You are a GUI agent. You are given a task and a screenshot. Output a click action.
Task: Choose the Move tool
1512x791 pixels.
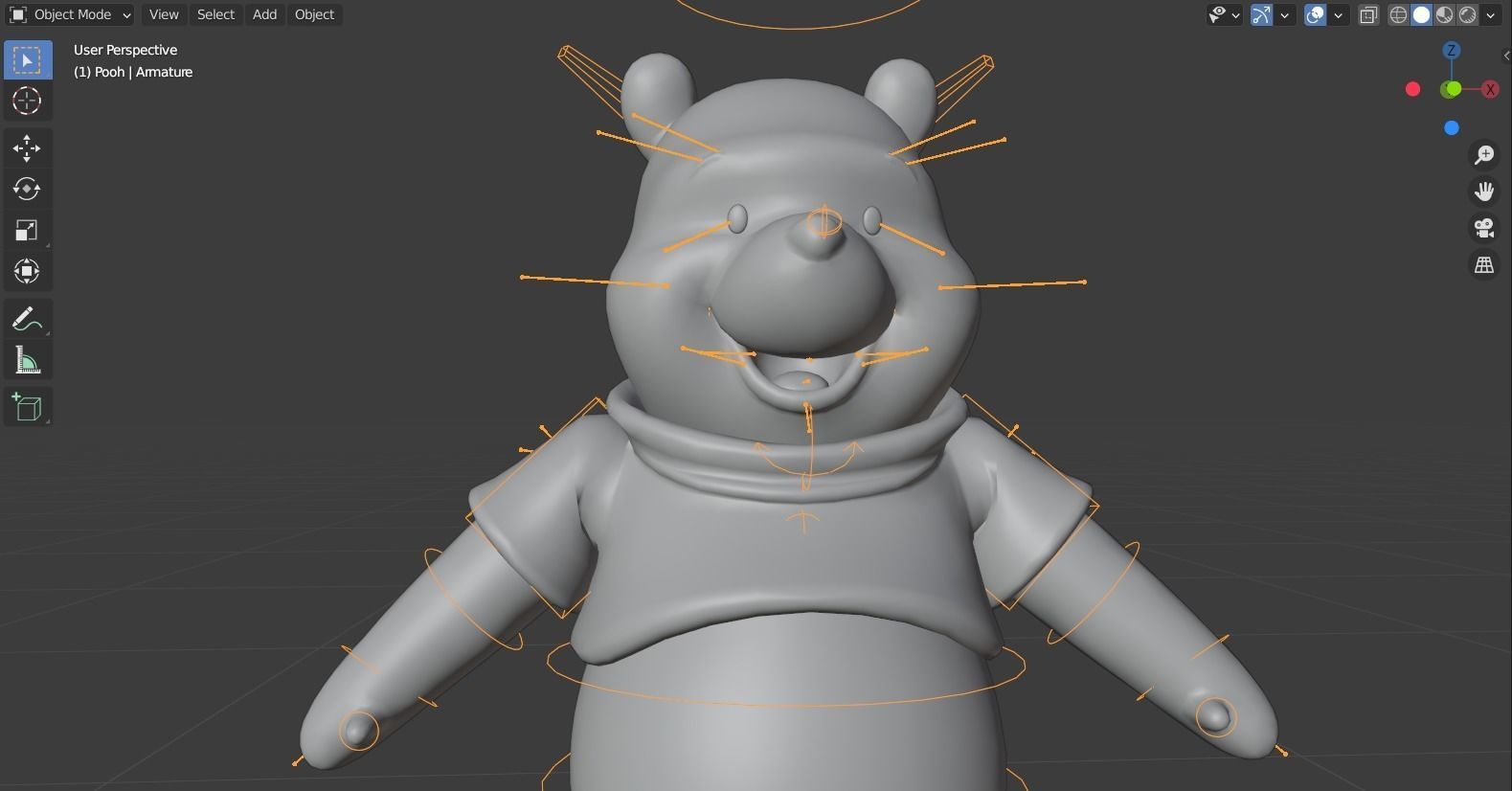[x=27, y=147]
